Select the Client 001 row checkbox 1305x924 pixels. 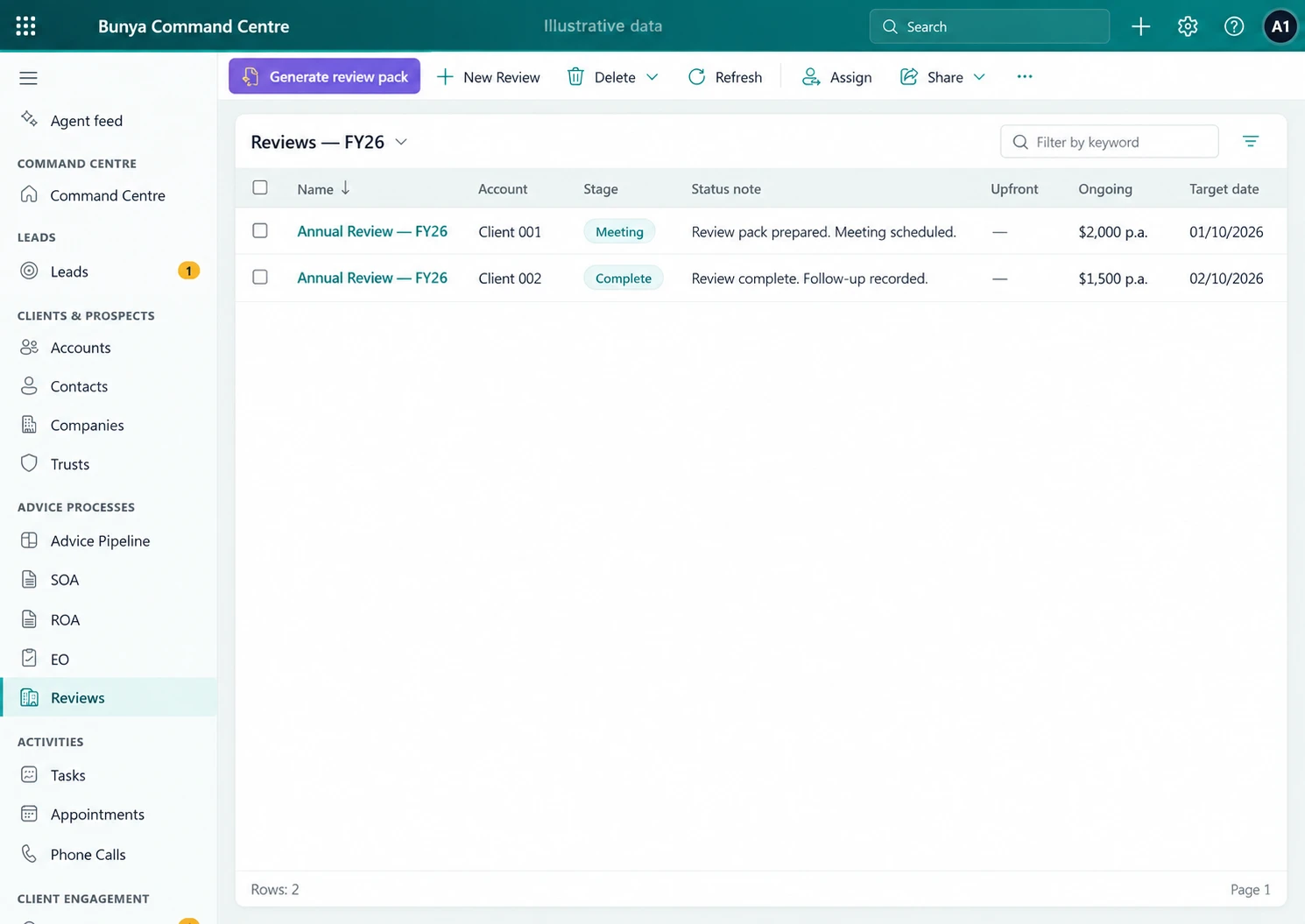(260, 230)
